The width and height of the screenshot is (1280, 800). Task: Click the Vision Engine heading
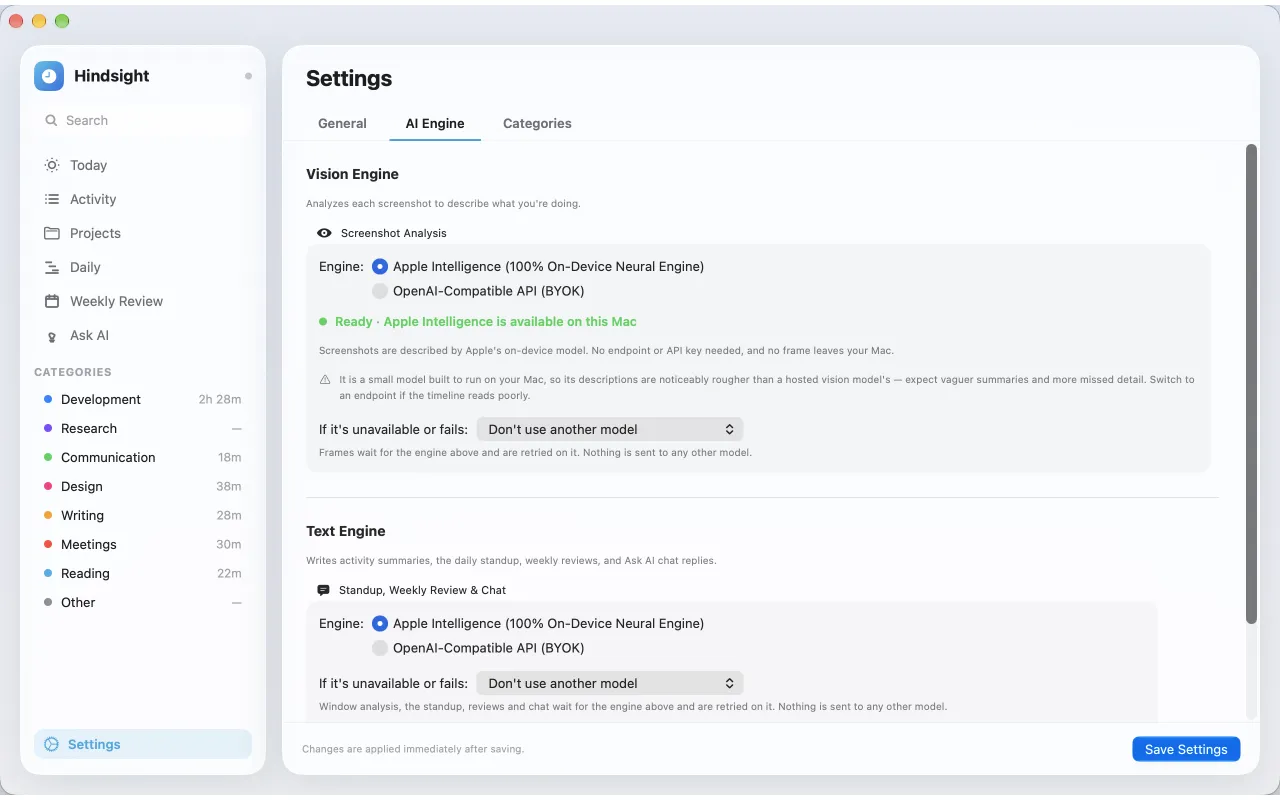pos(352,174)
